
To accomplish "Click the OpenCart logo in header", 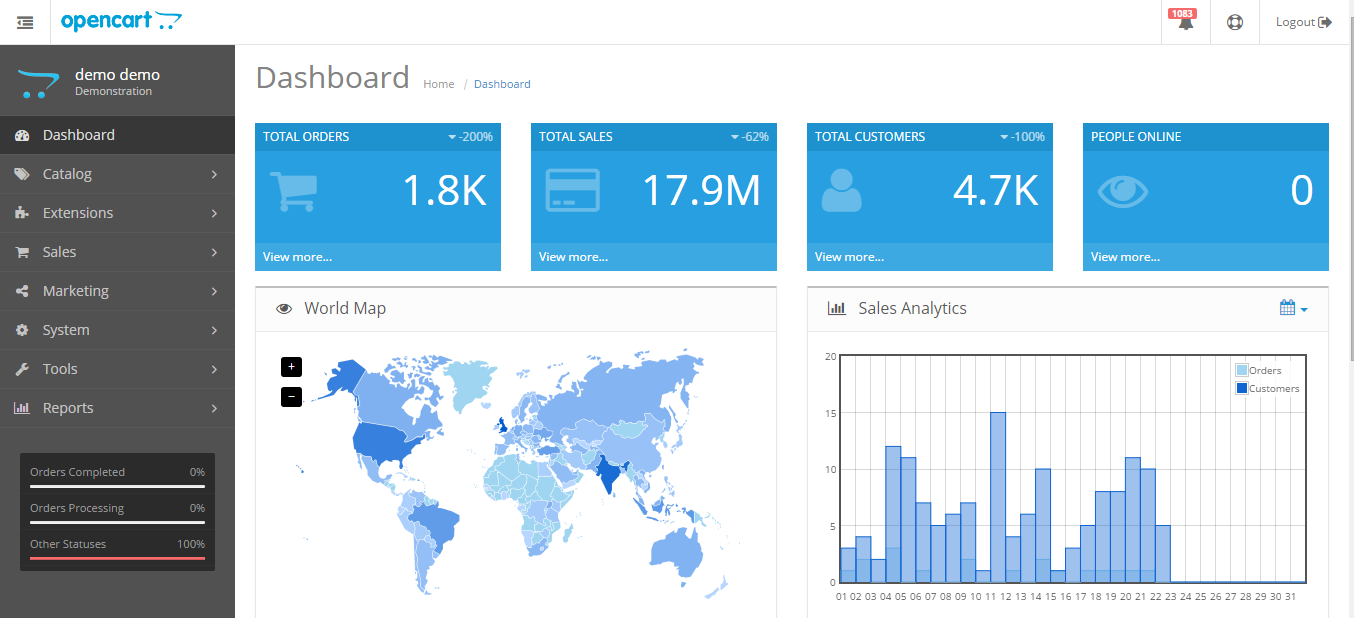I will pyautogui.click(x=122, y=21).
